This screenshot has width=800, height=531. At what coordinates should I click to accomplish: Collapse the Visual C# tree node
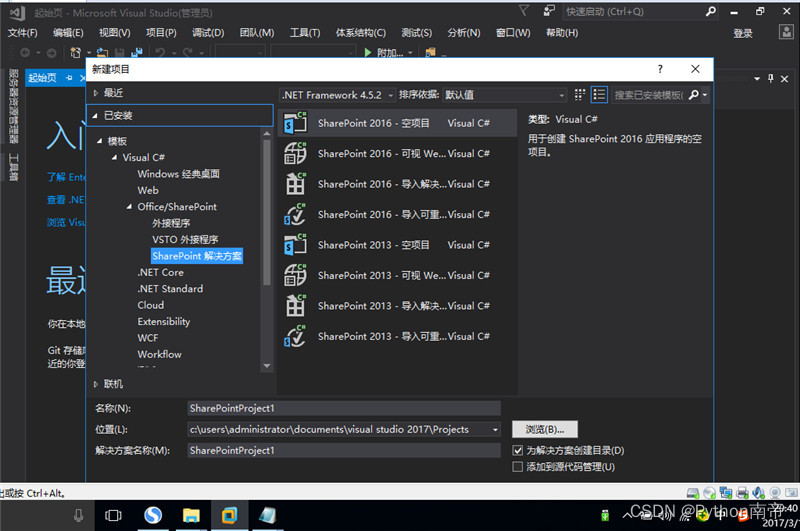(114, 158)
